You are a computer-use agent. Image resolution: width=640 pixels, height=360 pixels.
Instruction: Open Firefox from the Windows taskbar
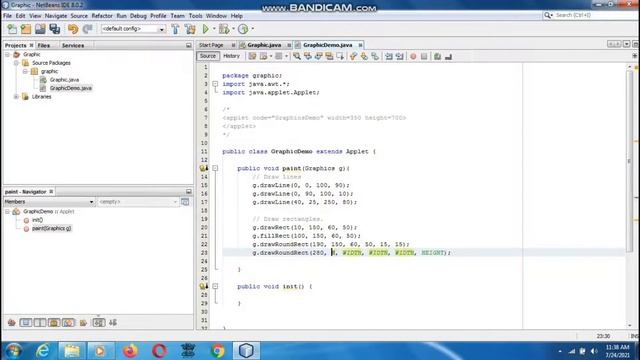[x=130, y=351]
